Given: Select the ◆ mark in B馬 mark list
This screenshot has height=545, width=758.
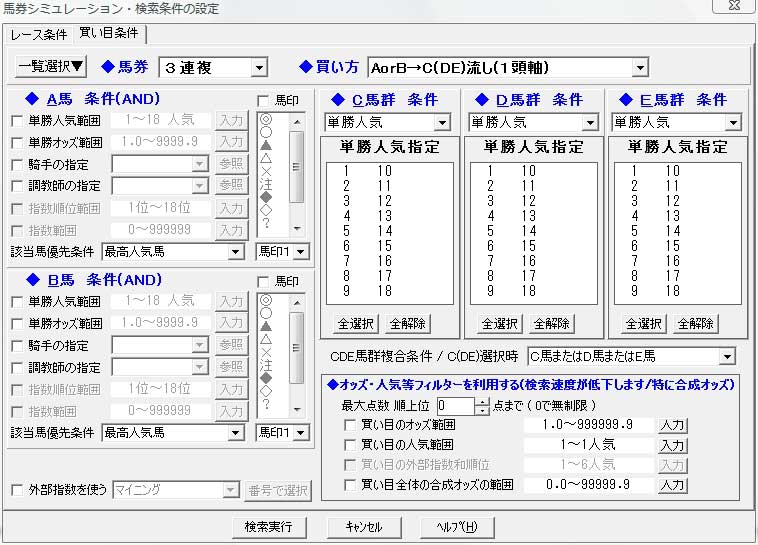Looking at the screenshot, I should 265,377.
